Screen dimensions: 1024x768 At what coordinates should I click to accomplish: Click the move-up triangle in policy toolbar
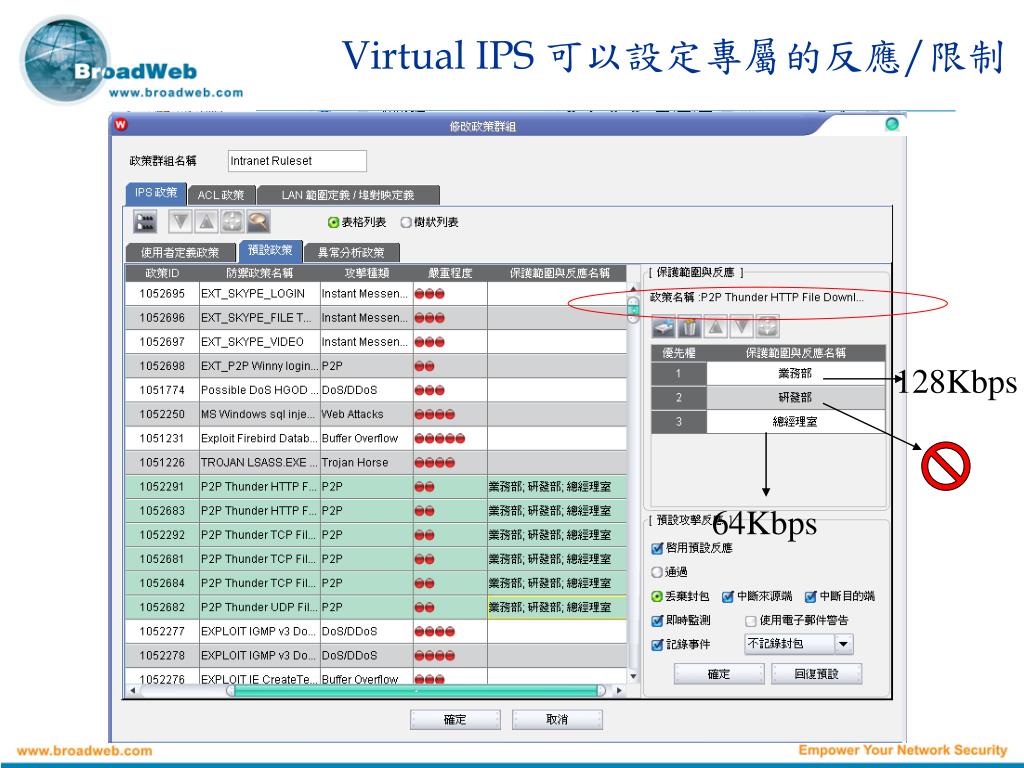tap(206, 222)
